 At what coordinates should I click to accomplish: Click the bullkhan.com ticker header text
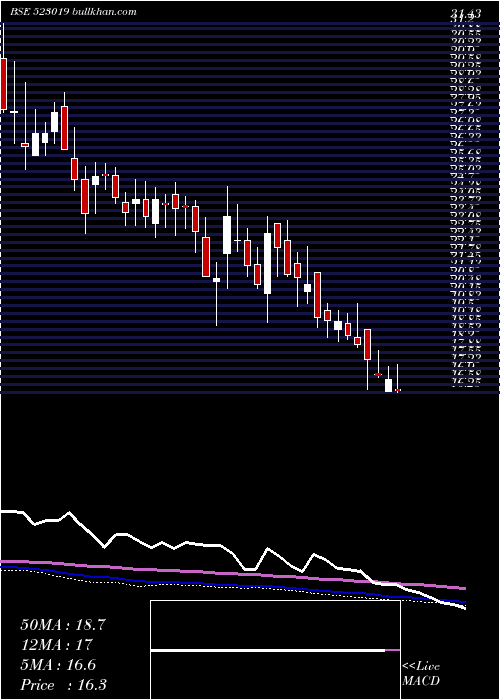73,12
